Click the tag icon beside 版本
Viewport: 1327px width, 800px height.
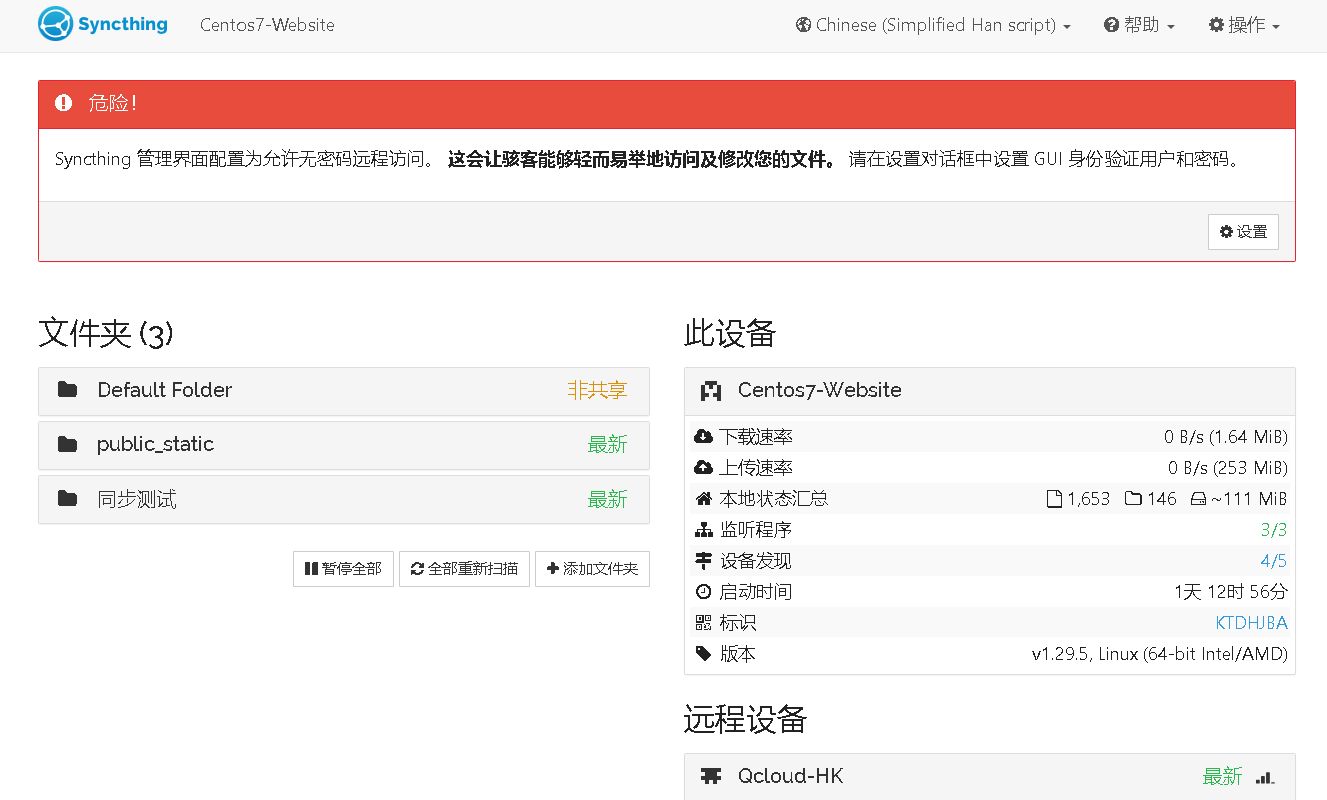click(703, 654)
